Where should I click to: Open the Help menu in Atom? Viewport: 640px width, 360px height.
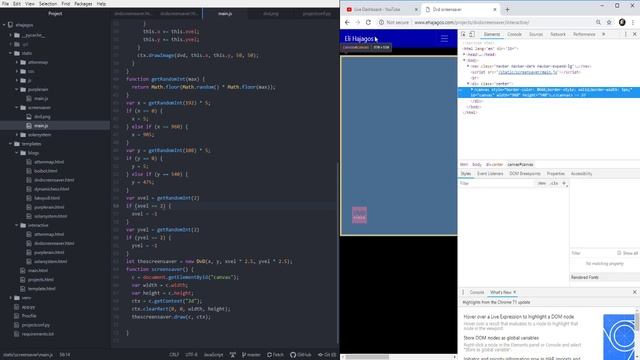(101, 4)
